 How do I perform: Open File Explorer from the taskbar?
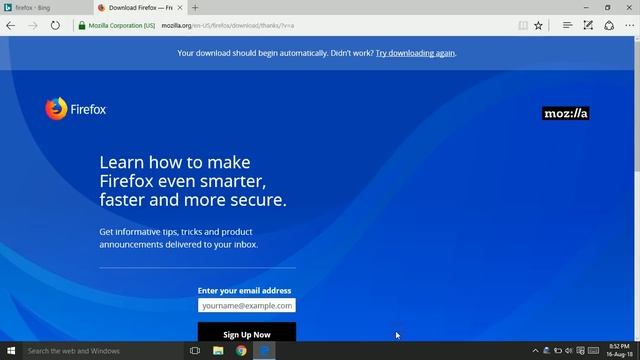click(x=218, y=351)
